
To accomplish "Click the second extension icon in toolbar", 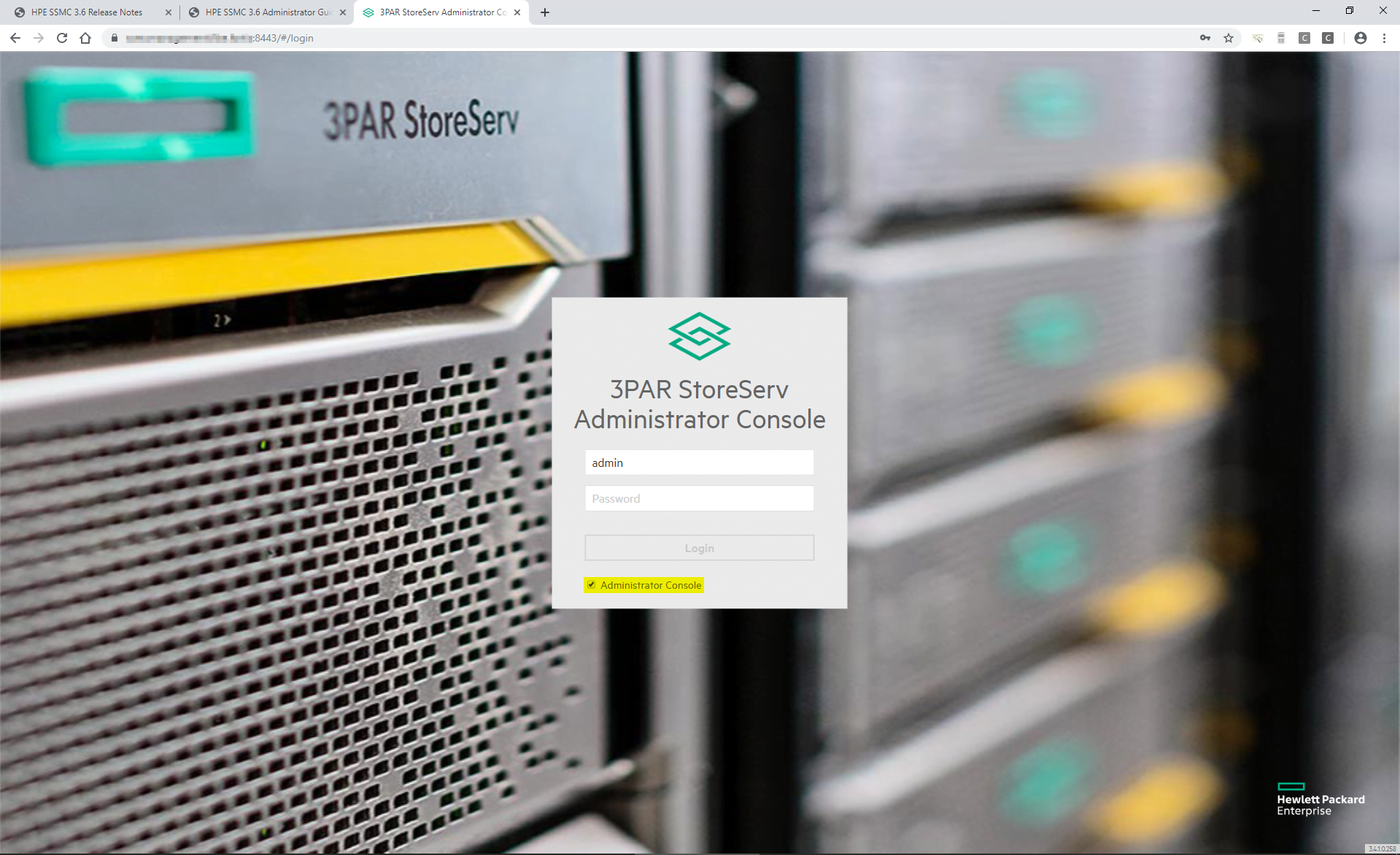I will (x=1281, y=38).
